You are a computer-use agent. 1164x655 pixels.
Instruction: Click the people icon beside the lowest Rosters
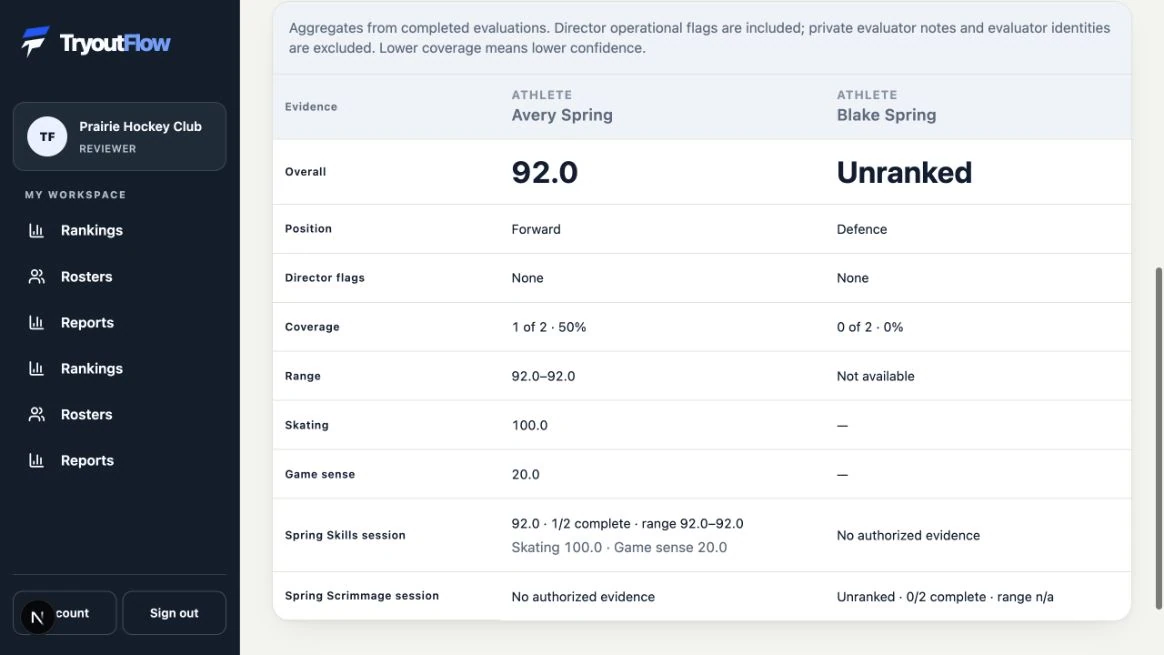[x=36, y=414]
